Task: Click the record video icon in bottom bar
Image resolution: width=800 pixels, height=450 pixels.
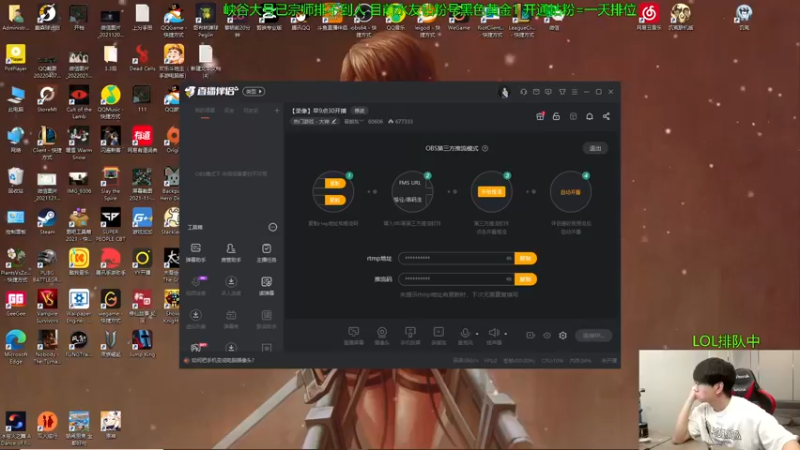Action: [x=531, y=335]
